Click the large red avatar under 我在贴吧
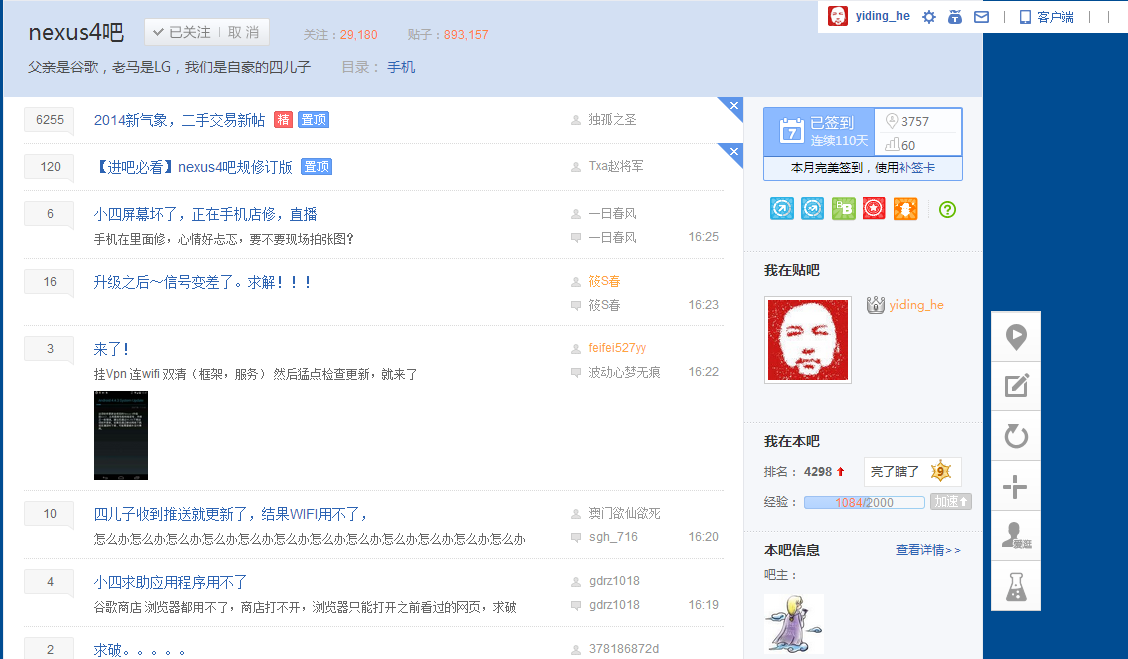This screenshot has width=1128, height=659. click(x=808, y=340)
